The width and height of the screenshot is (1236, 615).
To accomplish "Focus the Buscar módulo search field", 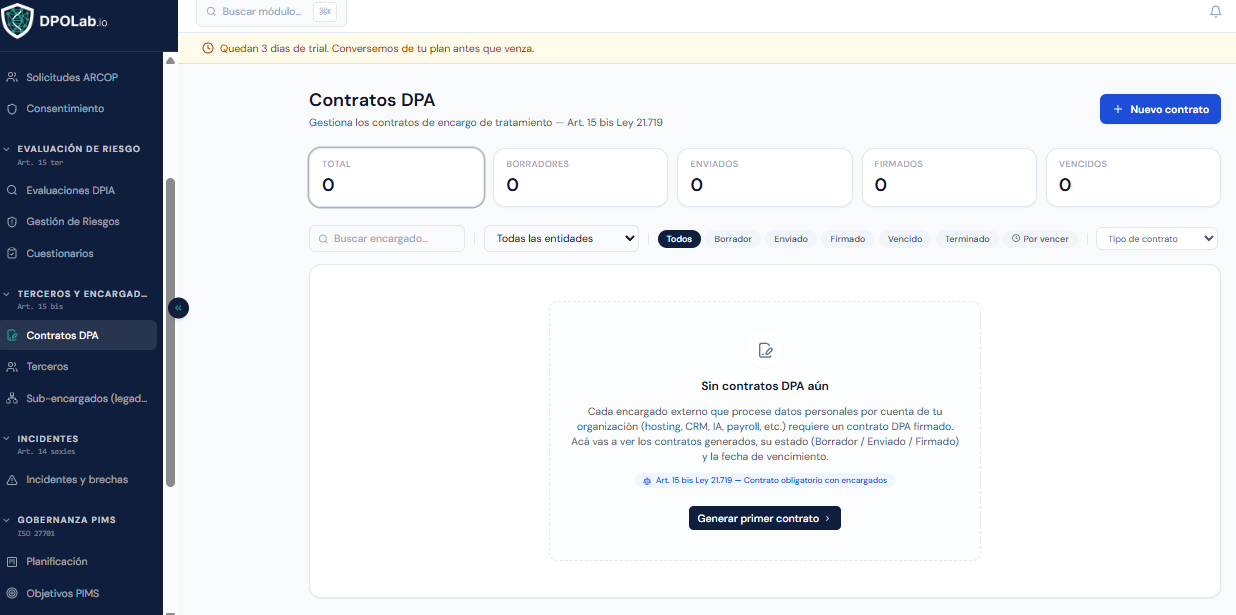I will (x=271, y=11).
